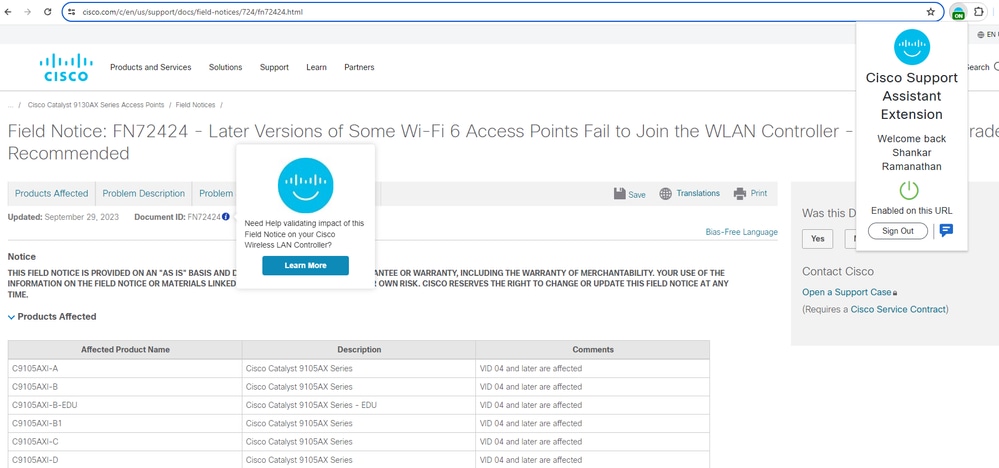Click Cisco Catalyst 9130AX Series breadcrumb
This screenshot has width=999, height=468.
pyautogui.click(x=96, y=105)
